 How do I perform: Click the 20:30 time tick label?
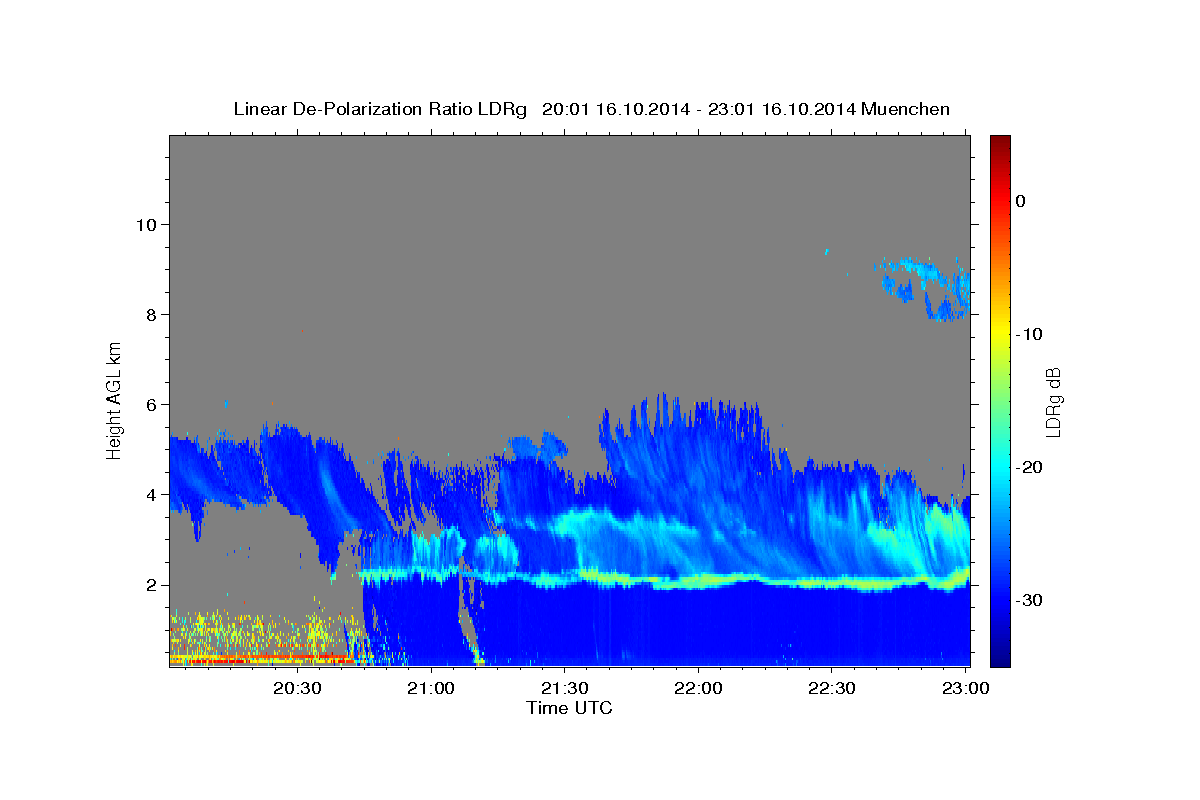coord(297,688)
